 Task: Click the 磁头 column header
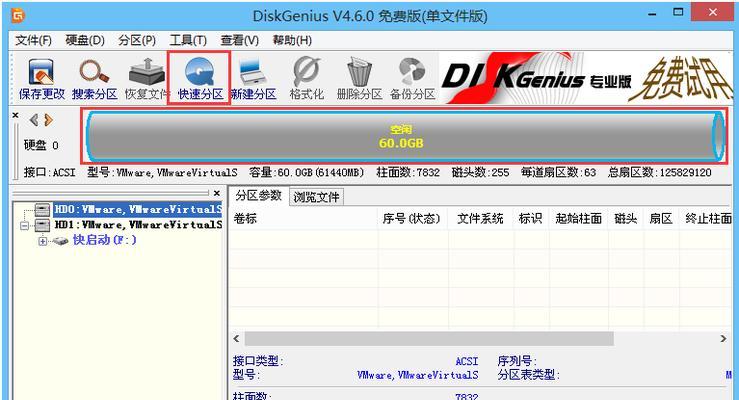(x=625, y=219)
